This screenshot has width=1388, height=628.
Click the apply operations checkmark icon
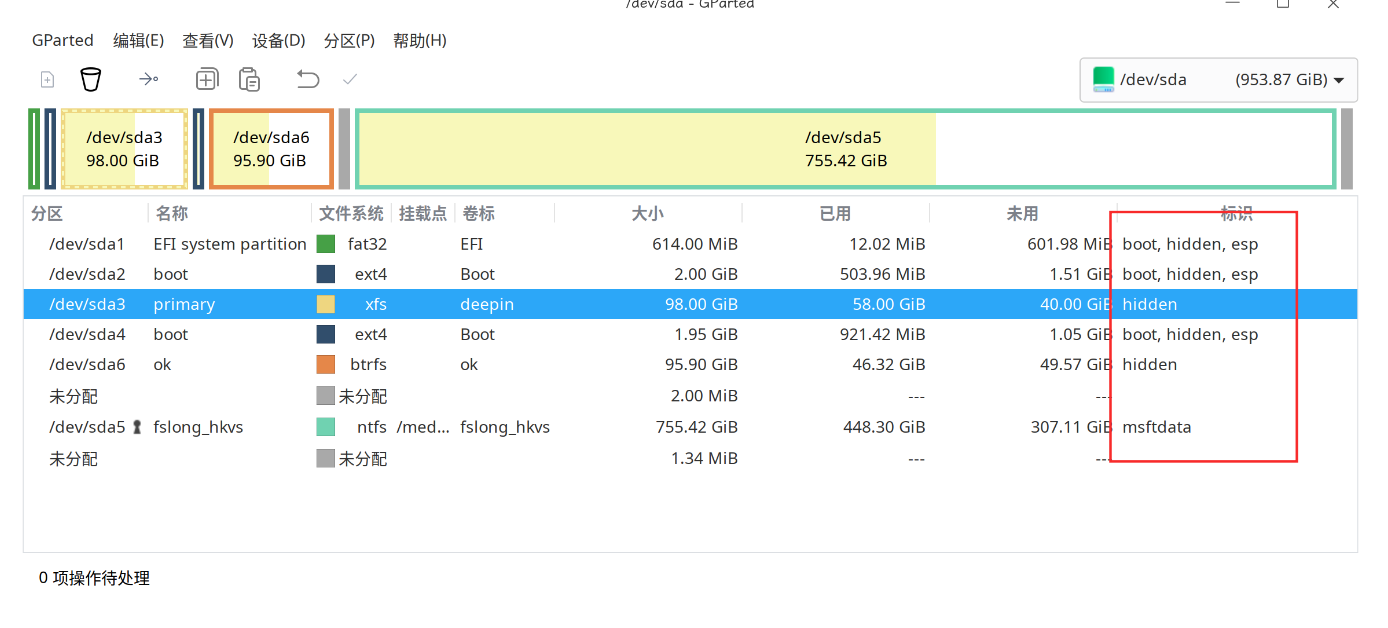[350, 79]
